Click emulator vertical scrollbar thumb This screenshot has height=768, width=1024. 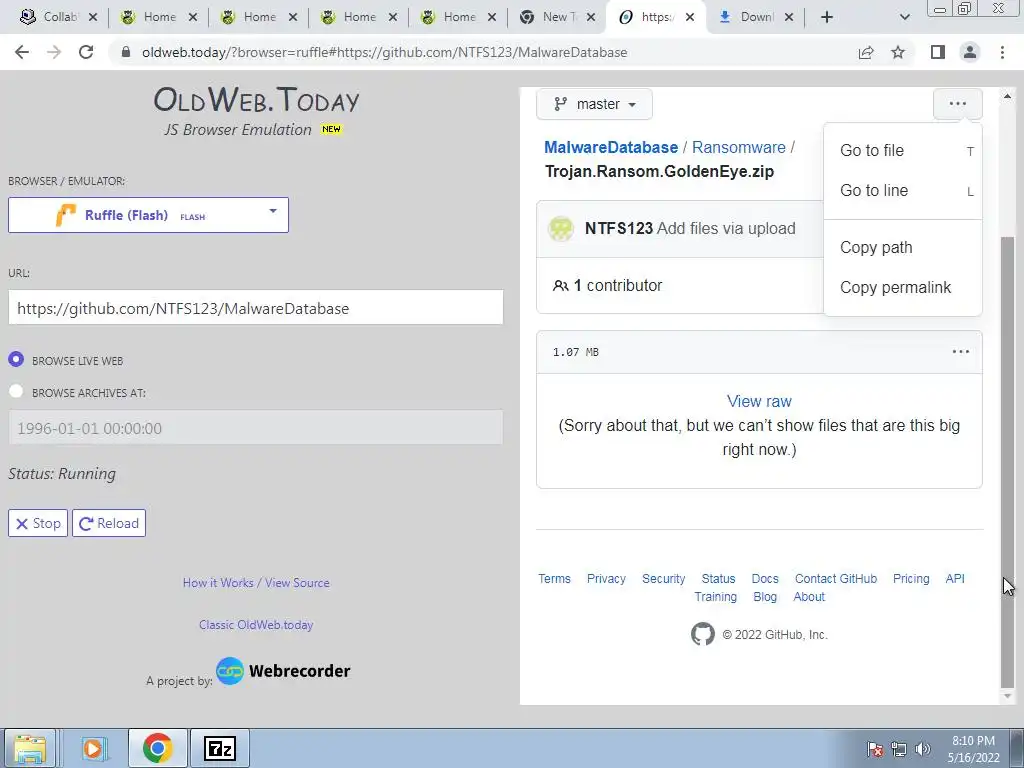(x=1008, y=461)
